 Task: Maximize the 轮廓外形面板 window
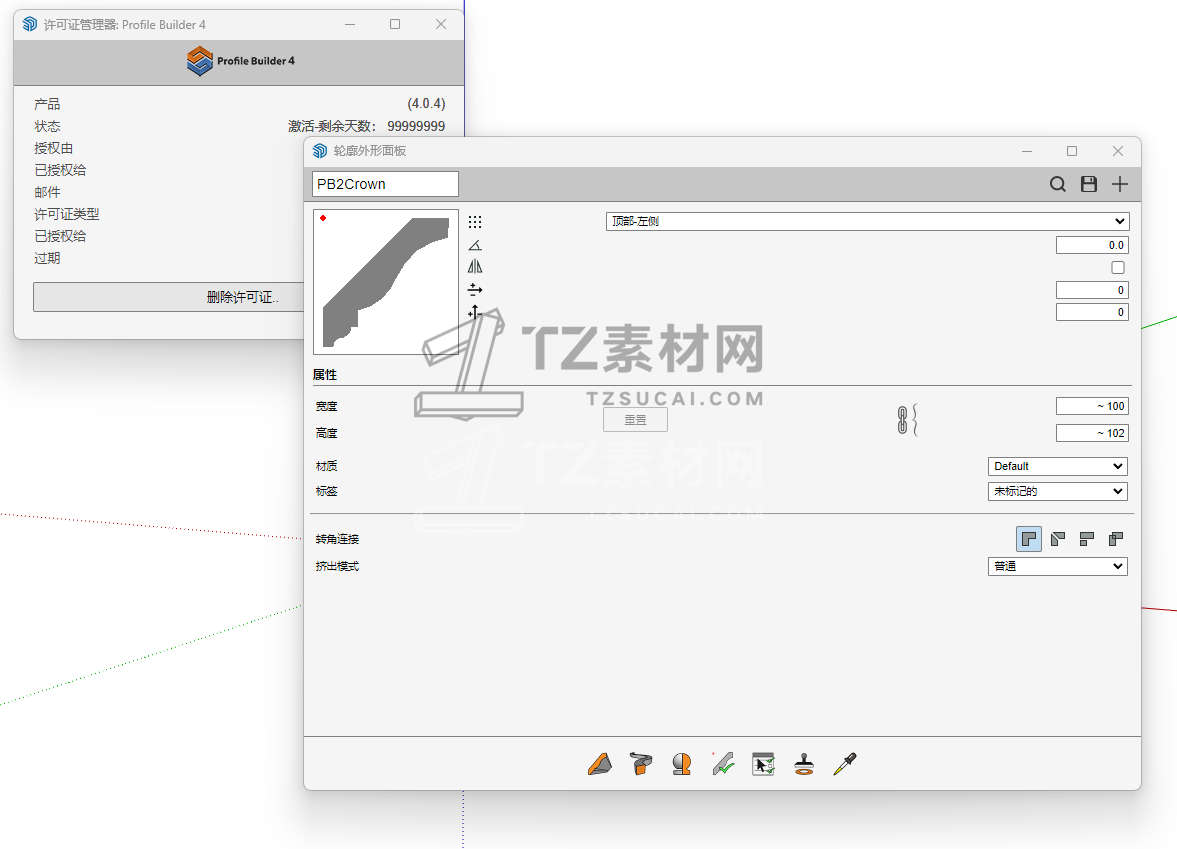click(x=1072, y=151)
